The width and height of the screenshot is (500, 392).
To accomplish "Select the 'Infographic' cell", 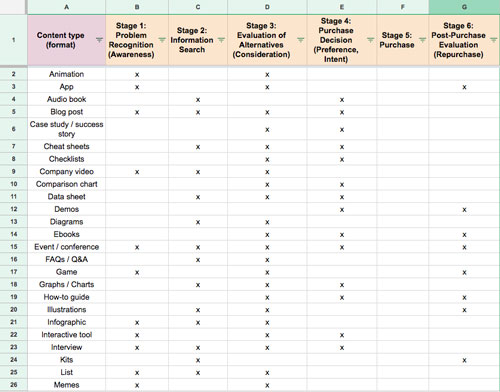I will click(66, 322).
